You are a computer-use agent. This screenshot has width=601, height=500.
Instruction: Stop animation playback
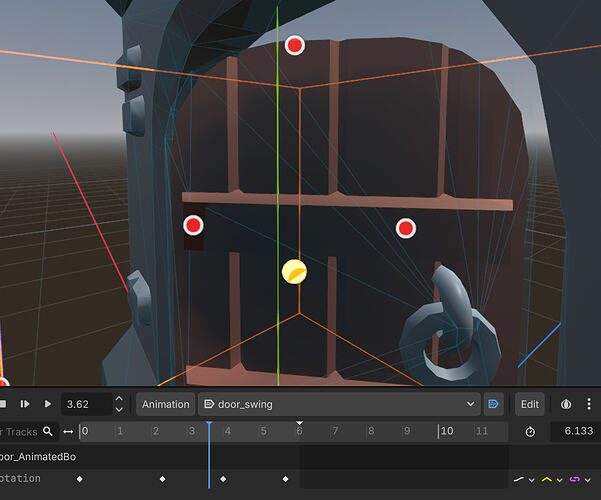(3, 404)
